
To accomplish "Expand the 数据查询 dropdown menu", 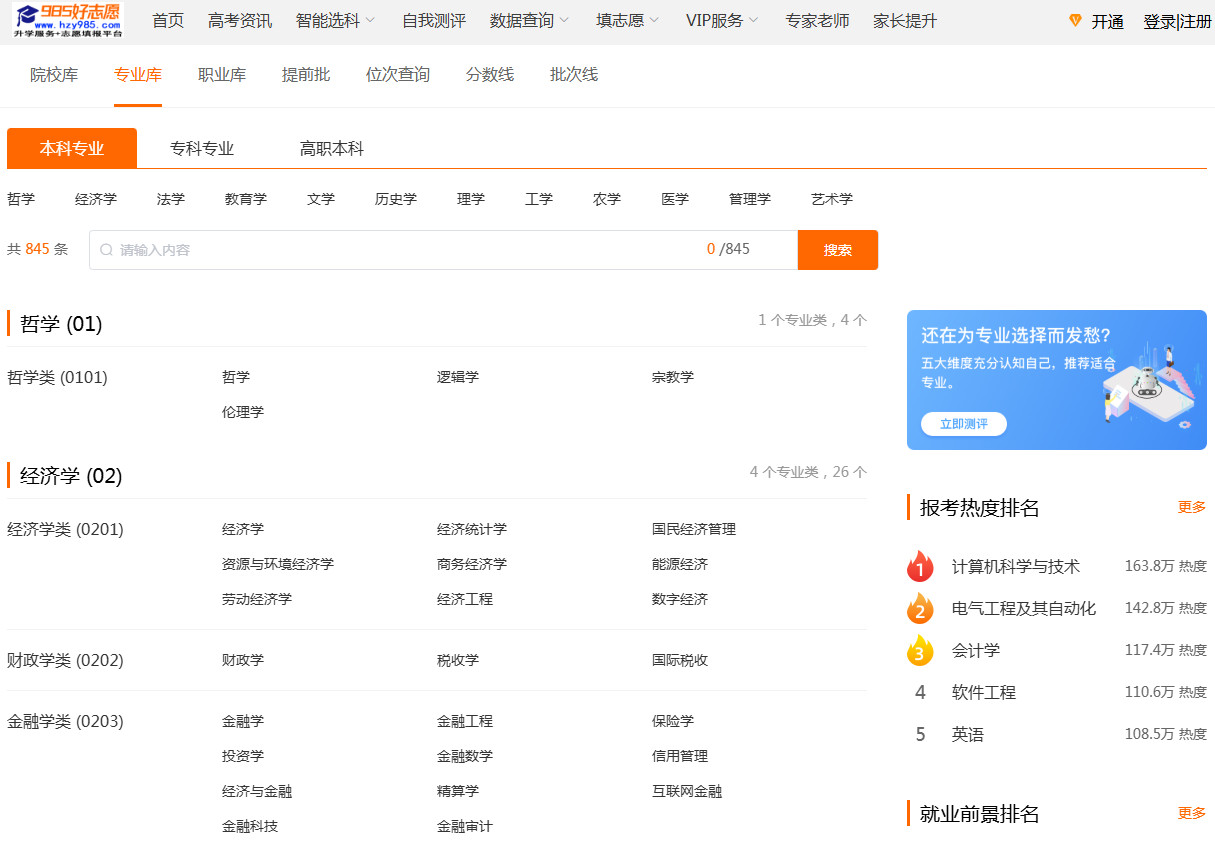I will 530,21.
